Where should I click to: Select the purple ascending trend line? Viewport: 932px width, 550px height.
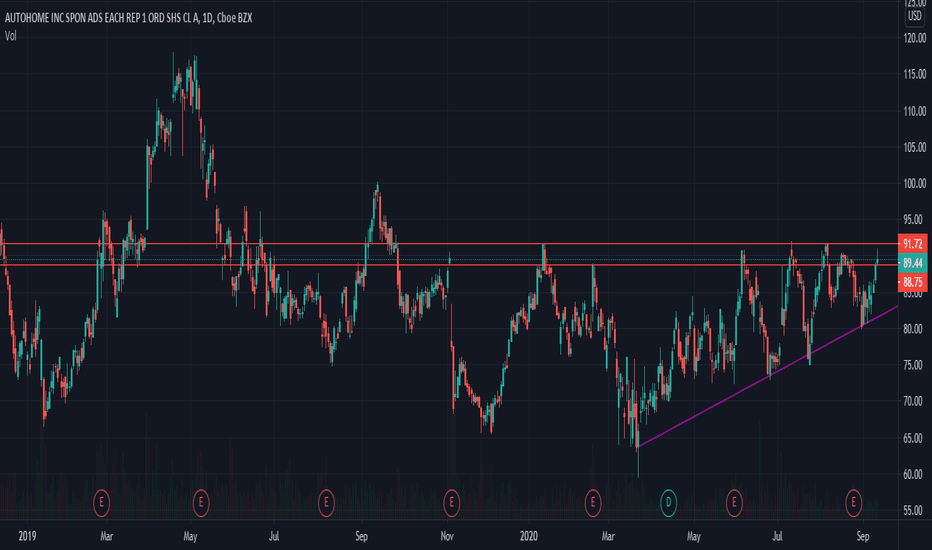point(767,378)
